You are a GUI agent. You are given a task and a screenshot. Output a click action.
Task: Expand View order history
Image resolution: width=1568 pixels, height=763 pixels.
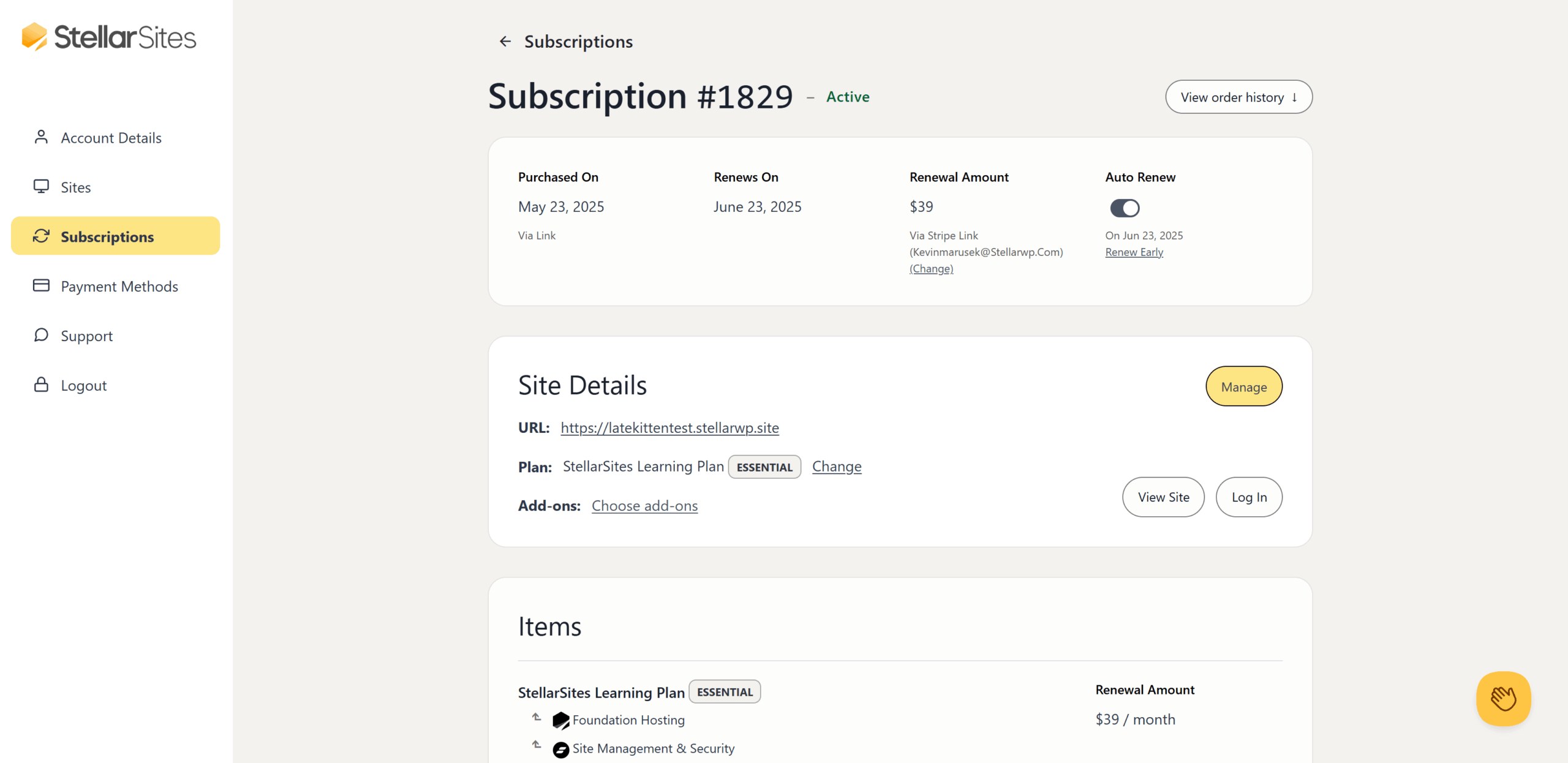[1238, 97]
